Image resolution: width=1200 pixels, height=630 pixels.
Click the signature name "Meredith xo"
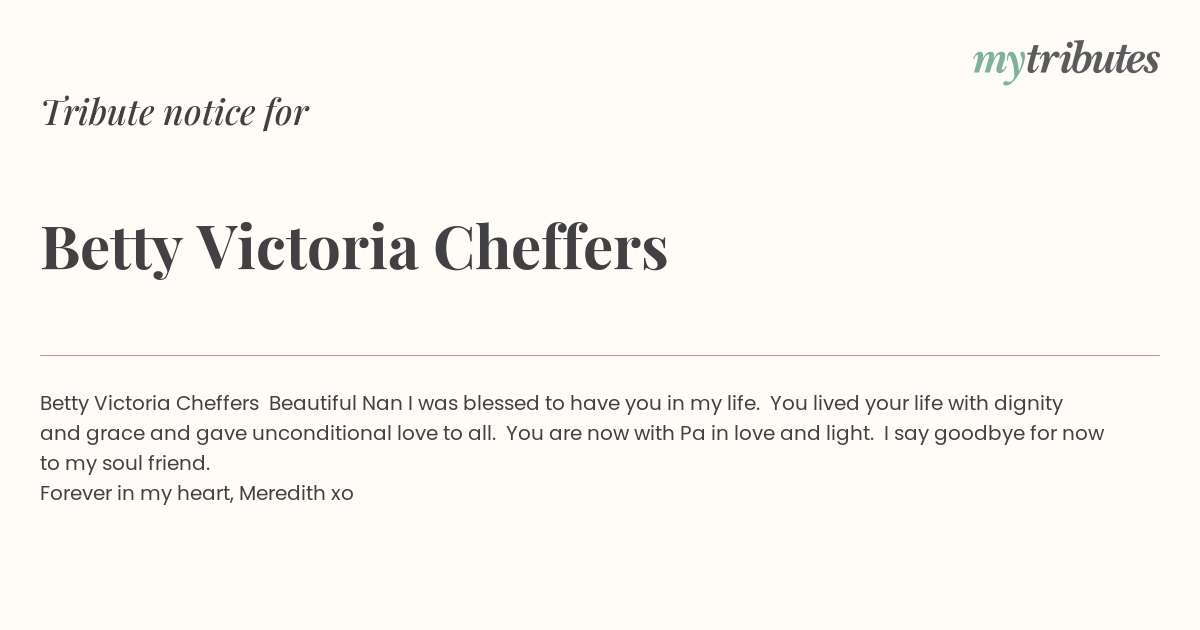[296, 493]
